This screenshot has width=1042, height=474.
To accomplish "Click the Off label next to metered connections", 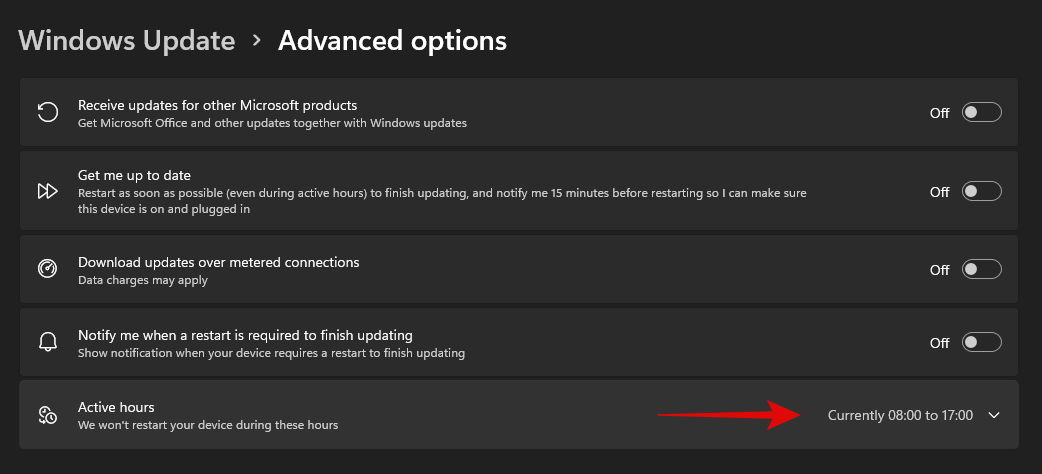I will coord(939,270).
